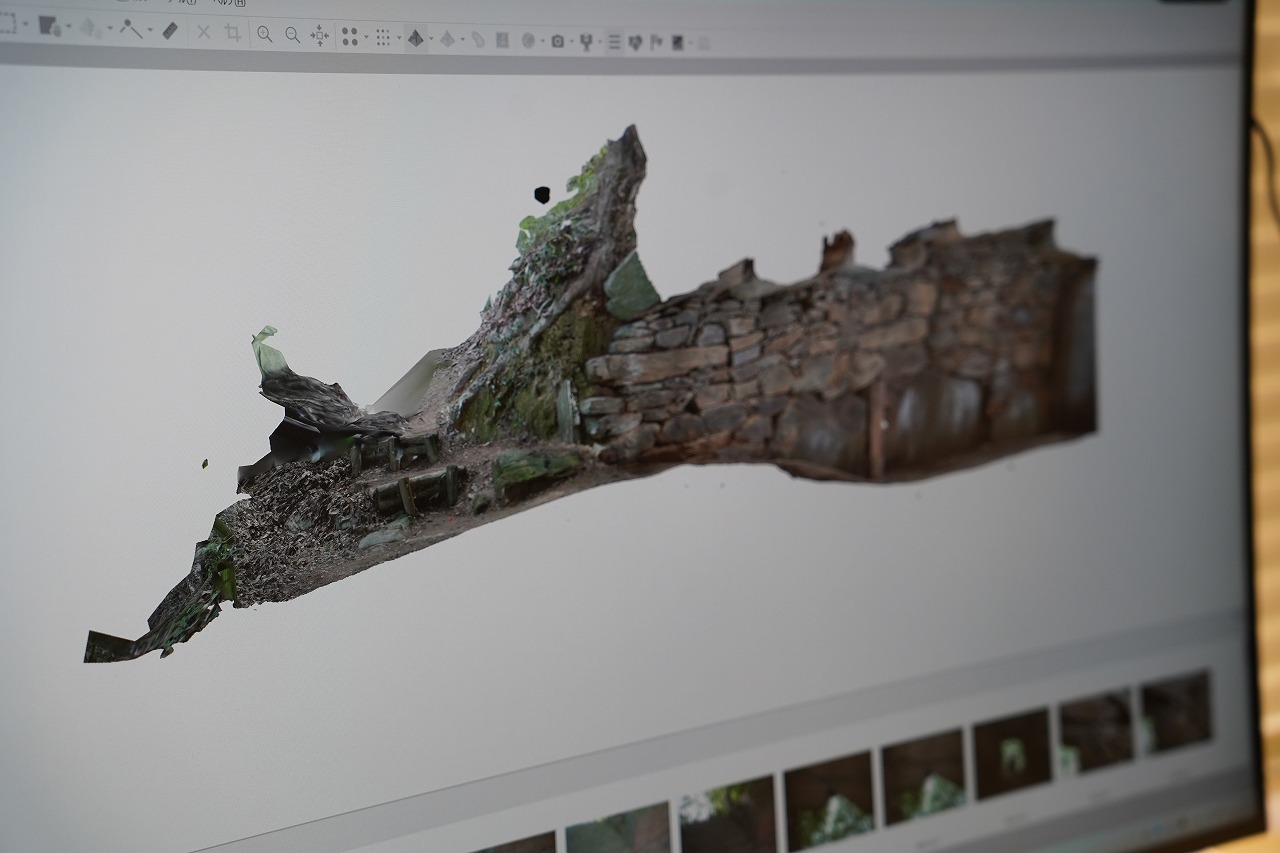Expand the Draw Polyline dropdown arrow
The image size is (1280, 853).
coord(150,30)
